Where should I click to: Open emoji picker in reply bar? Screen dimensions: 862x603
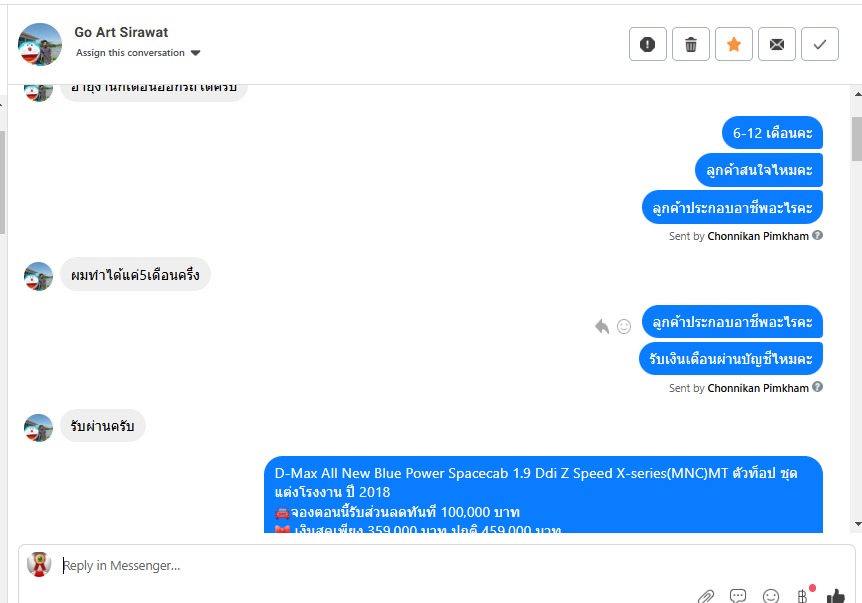(x=771, y=596)
